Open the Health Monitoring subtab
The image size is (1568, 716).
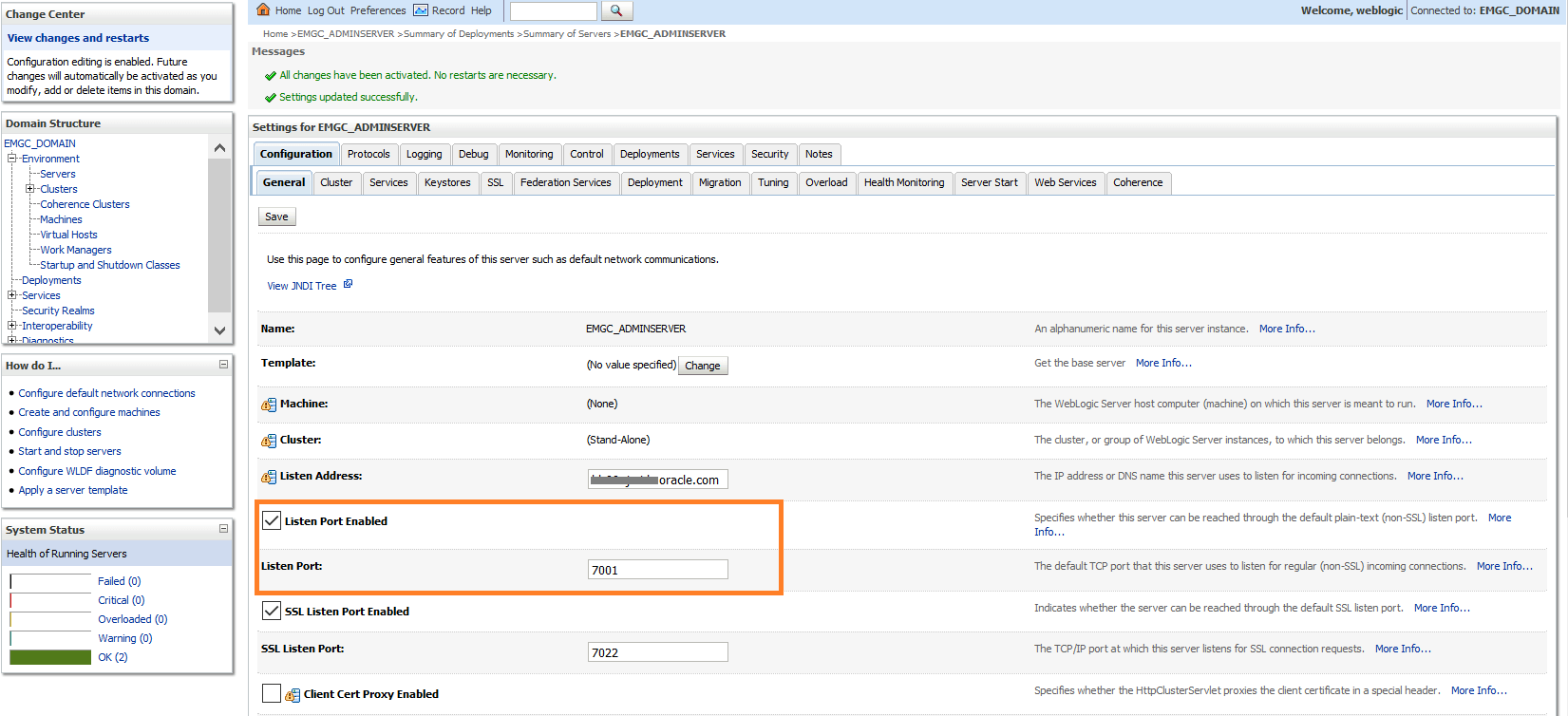904,182
